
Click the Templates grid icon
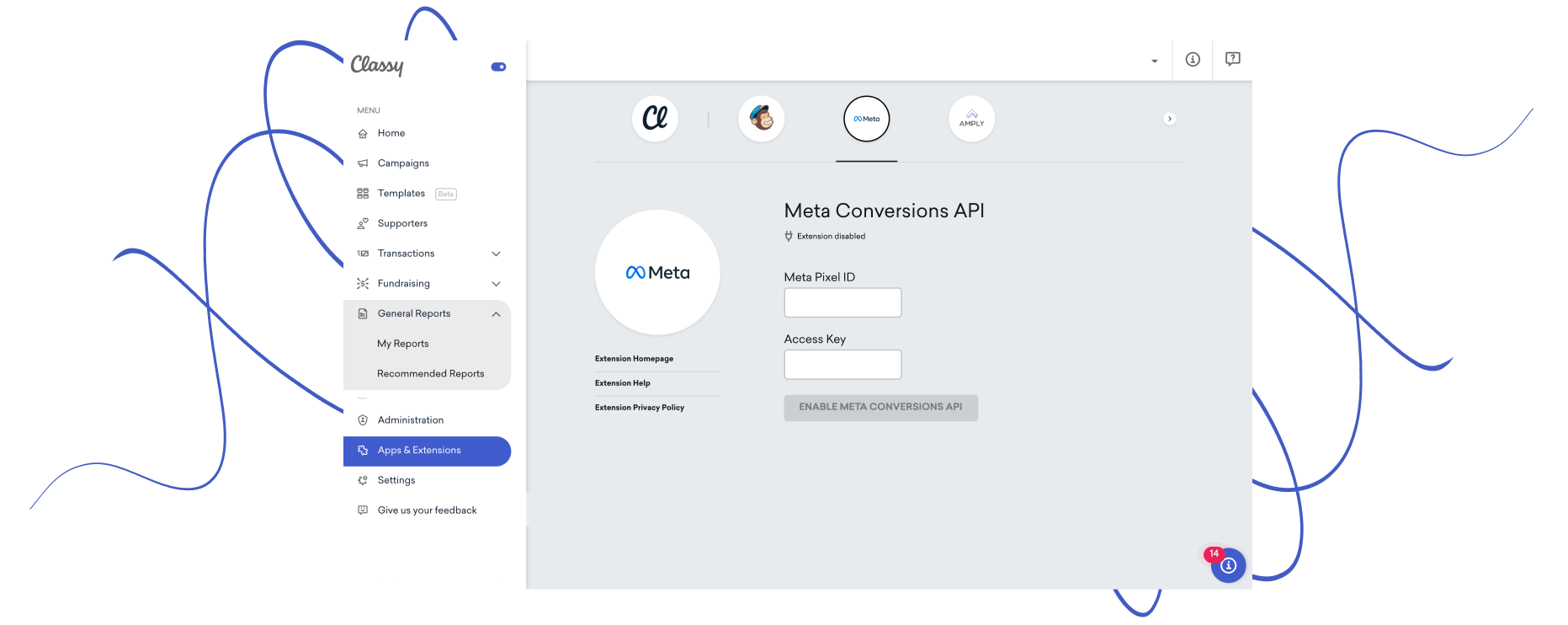point(363,194)
